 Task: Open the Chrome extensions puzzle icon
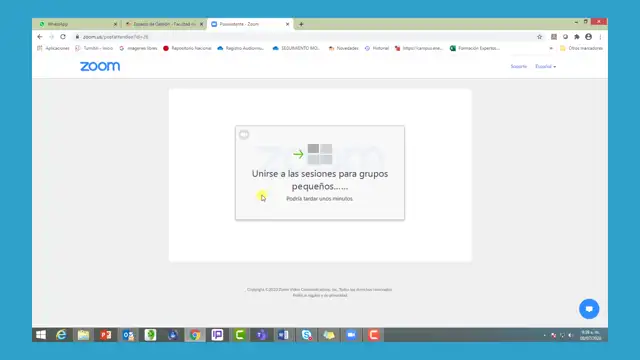tap(577, 37)
